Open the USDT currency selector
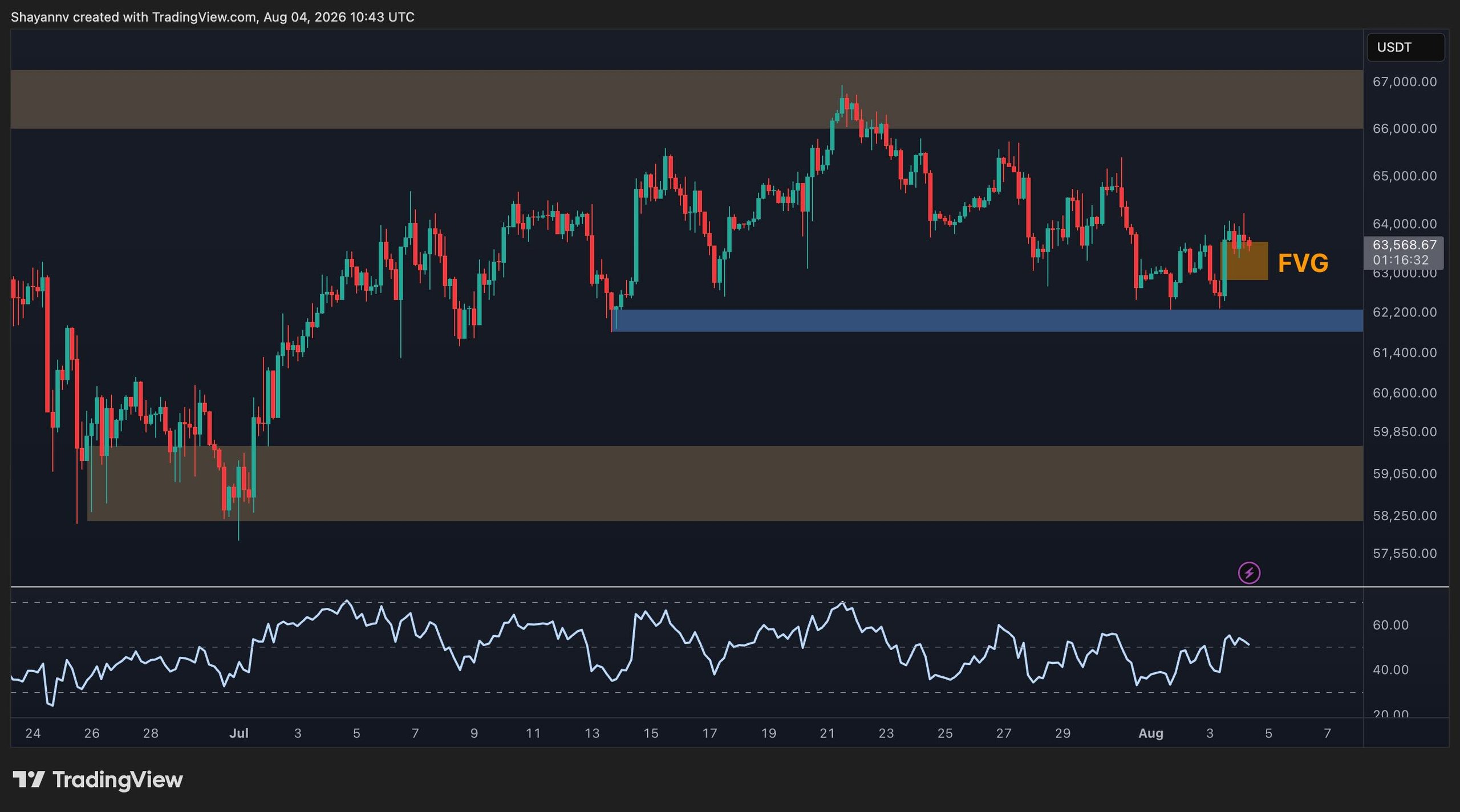Screen dimensions: 1460x812 [1405, 47]
